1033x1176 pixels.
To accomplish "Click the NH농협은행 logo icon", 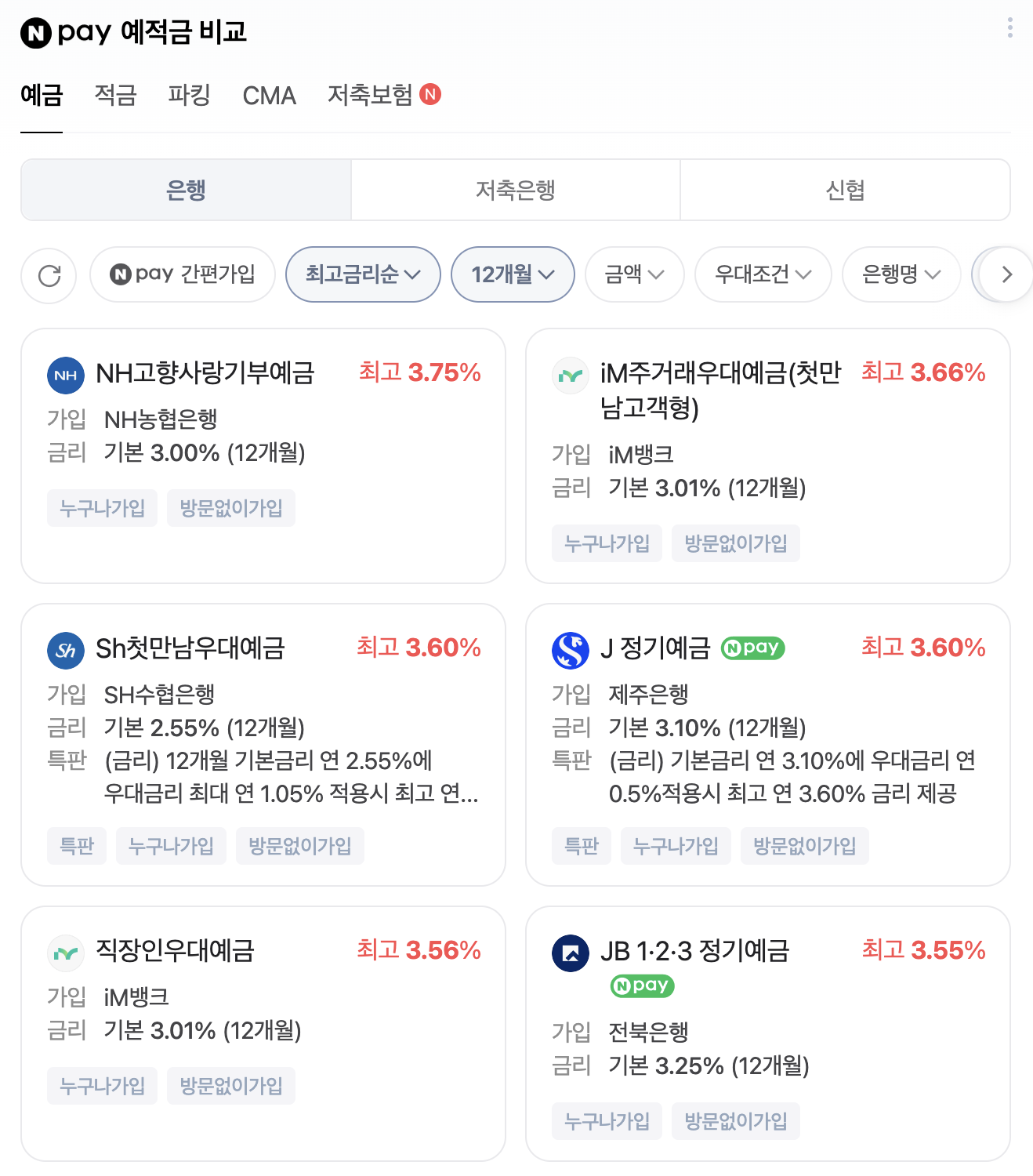I will (x=66, y=375).
